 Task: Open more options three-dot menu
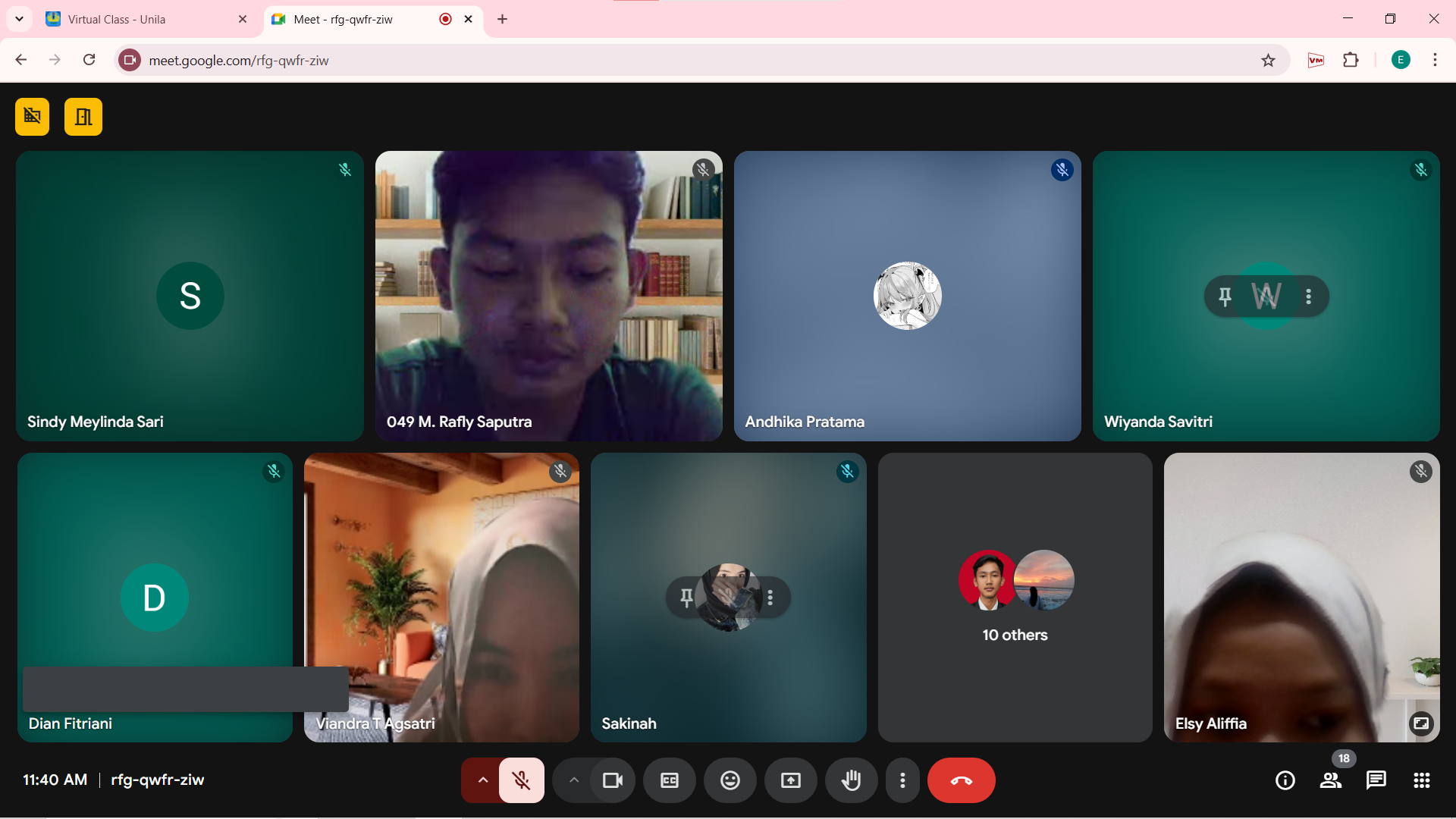point(902,780)
